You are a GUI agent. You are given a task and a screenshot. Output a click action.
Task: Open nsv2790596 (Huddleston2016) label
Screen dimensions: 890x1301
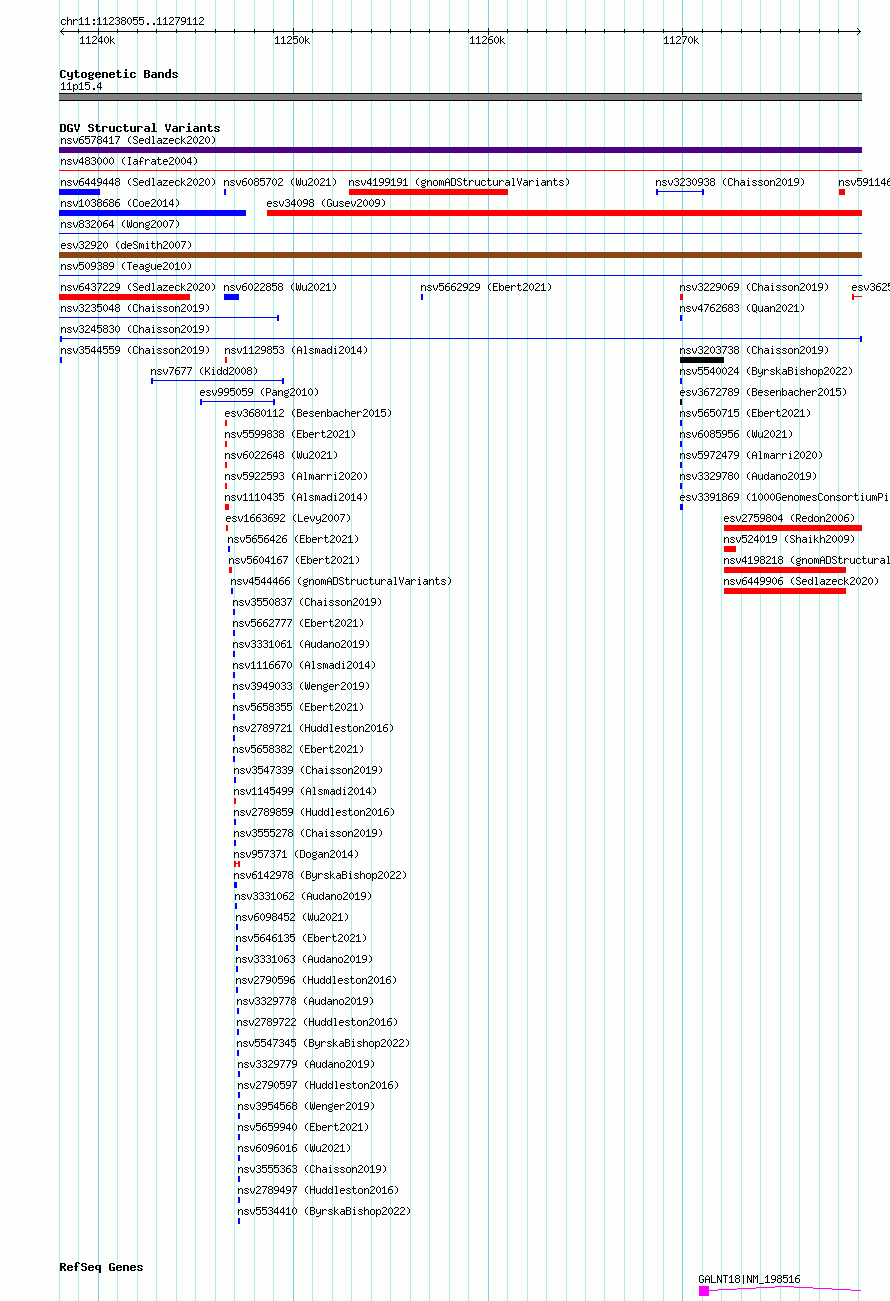coord(316,980)
